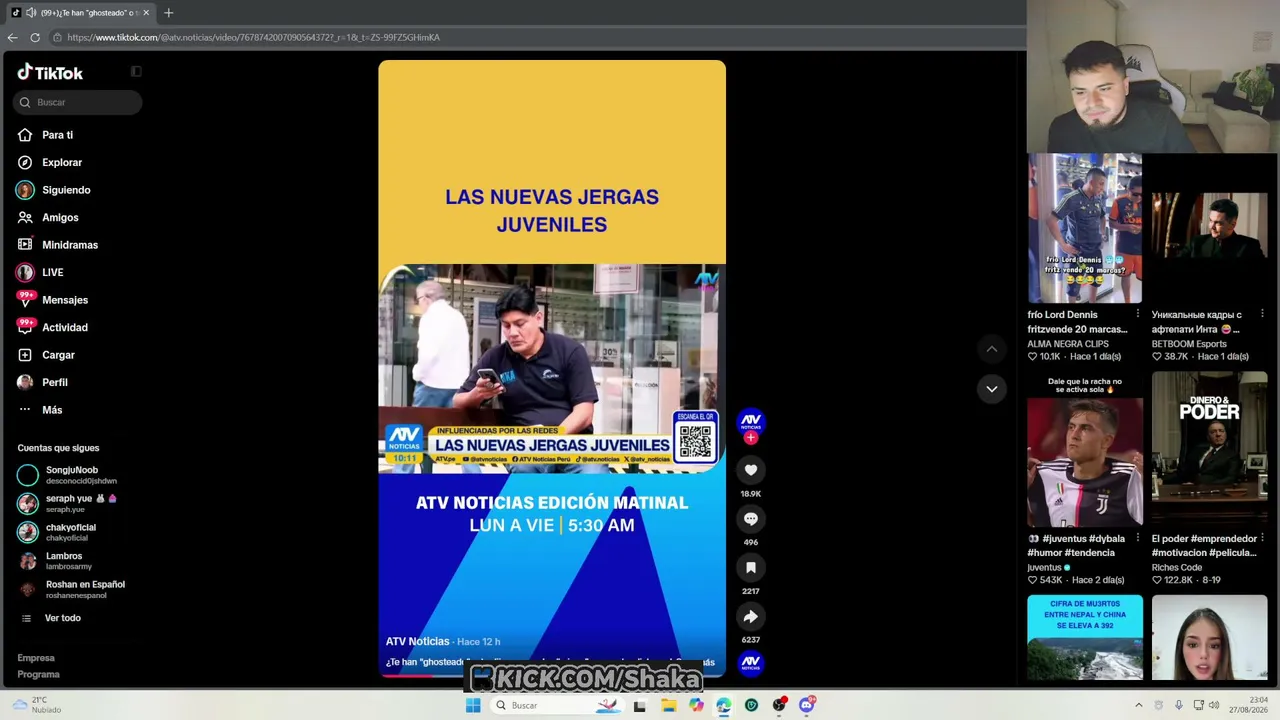Open the Amigos section
Image resolution: width=1280 pixels, height=720 pixels.
coord(48,217)
